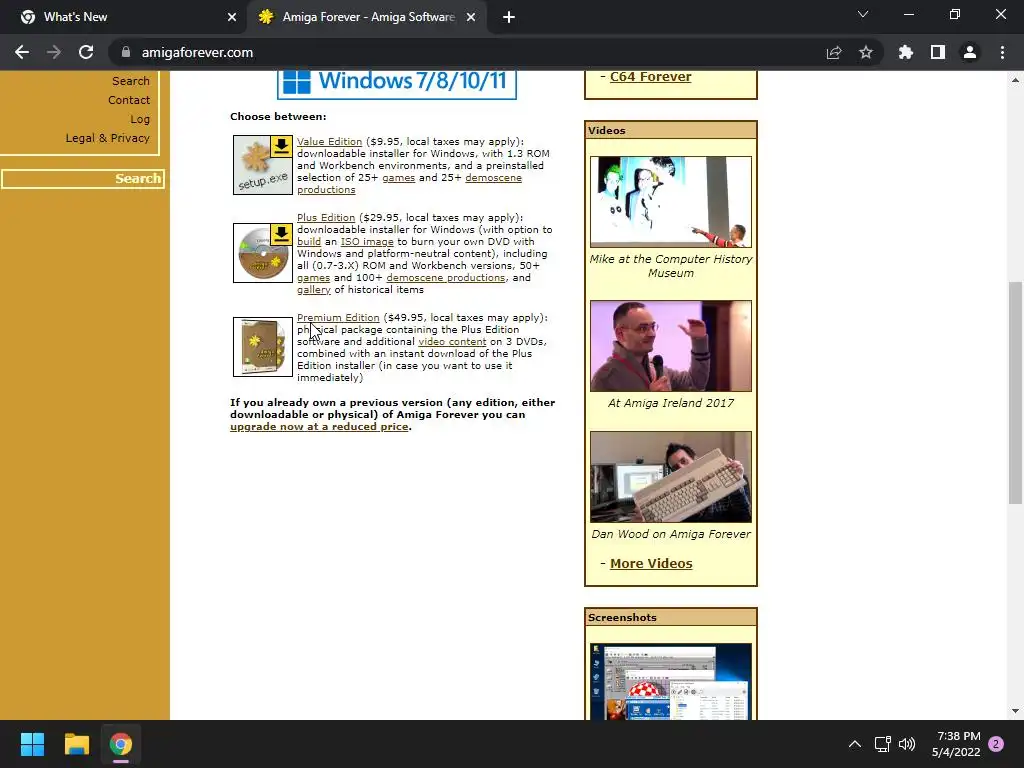Play Mike at Computer History Museum video
1024x768 pixels.
pos(671,201)
